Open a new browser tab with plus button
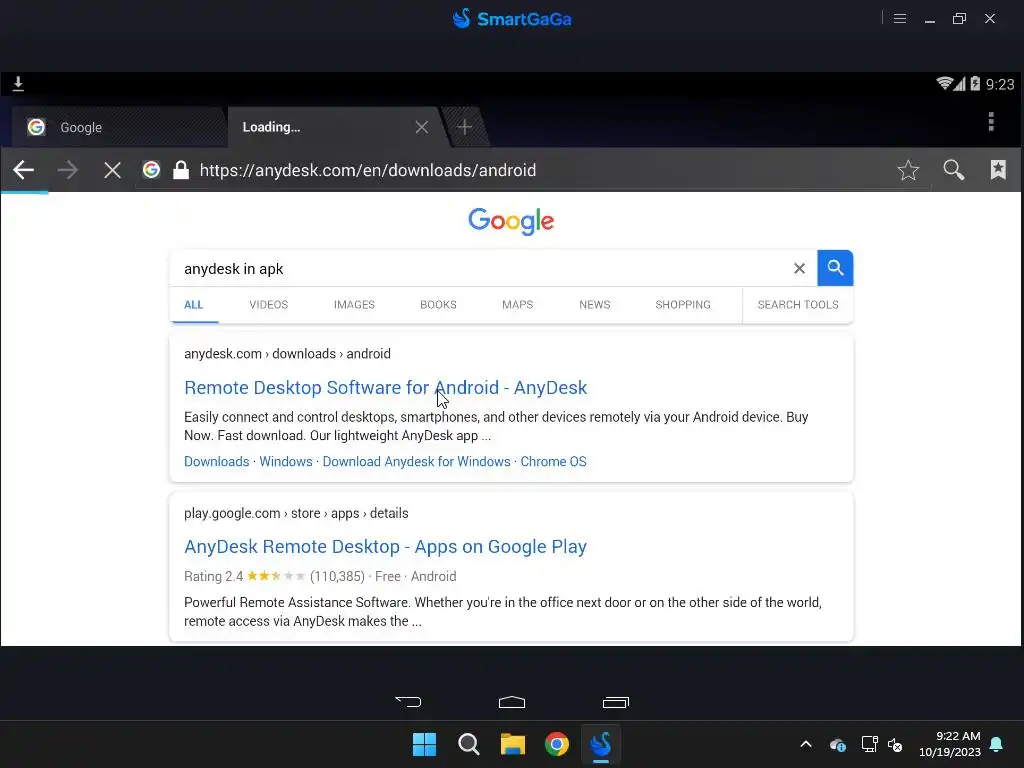This screenshot has height=768, width=1024. pyautogui.click(x=464, y=127)
